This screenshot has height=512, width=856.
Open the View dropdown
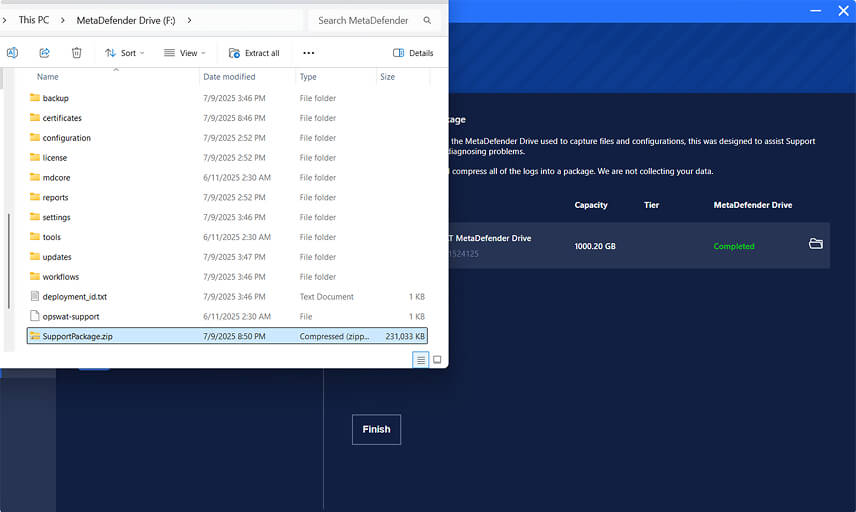coord(184,53)
